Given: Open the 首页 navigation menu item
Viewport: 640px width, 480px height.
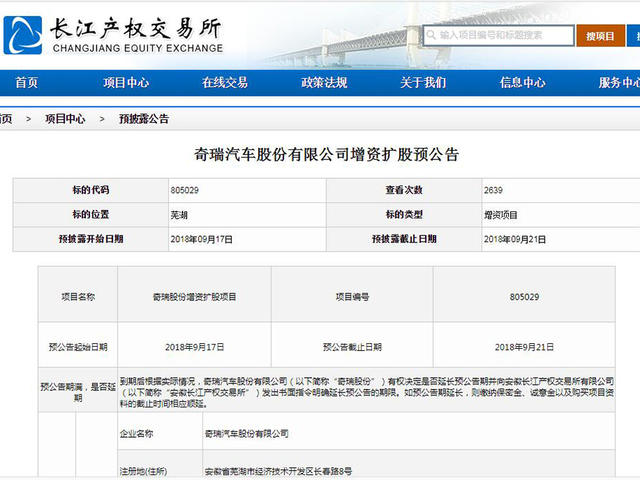Looking at the screenshot, I should 27,83.
